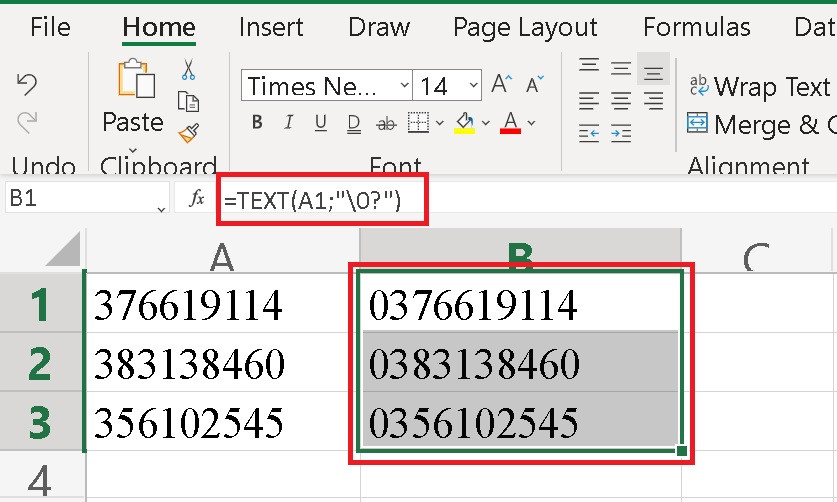Screen dimensions: 837x502
Task: Click the Center horizontal alignment icon
Action: click(x=621, y=101)
